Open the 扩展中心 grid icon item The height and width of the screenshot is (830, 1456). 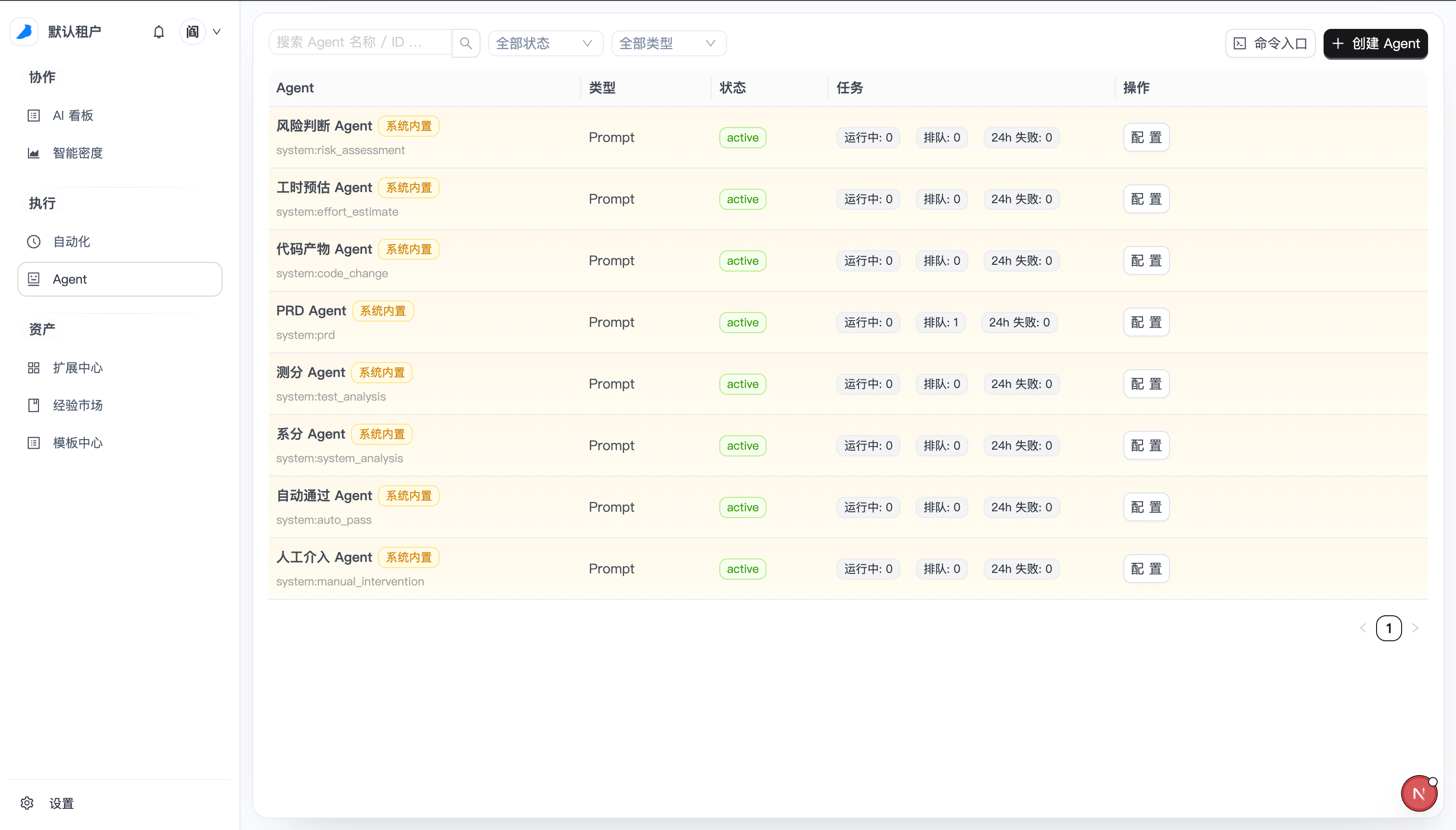pyautogui.click(x=34, y=368)
